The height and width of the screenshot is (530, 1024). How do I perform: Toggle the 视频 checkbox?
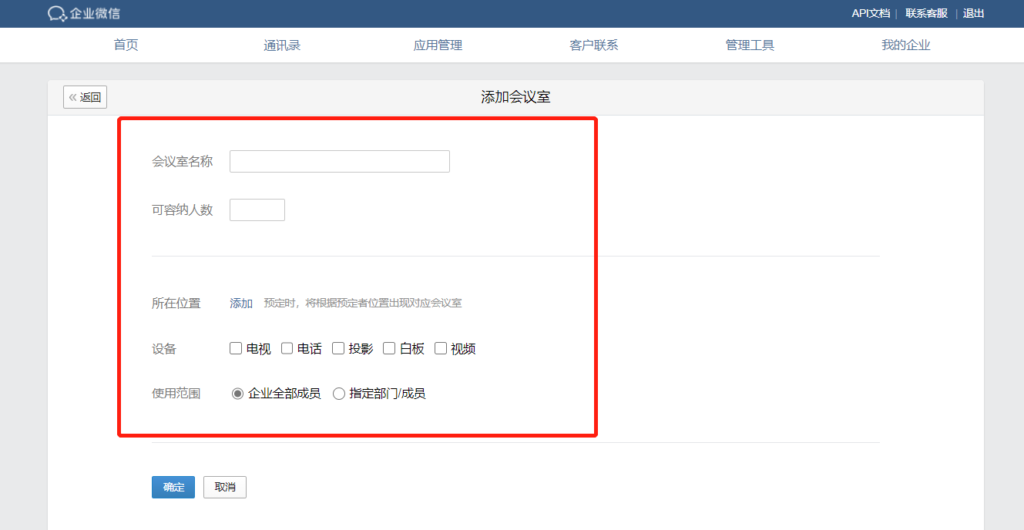440,349
